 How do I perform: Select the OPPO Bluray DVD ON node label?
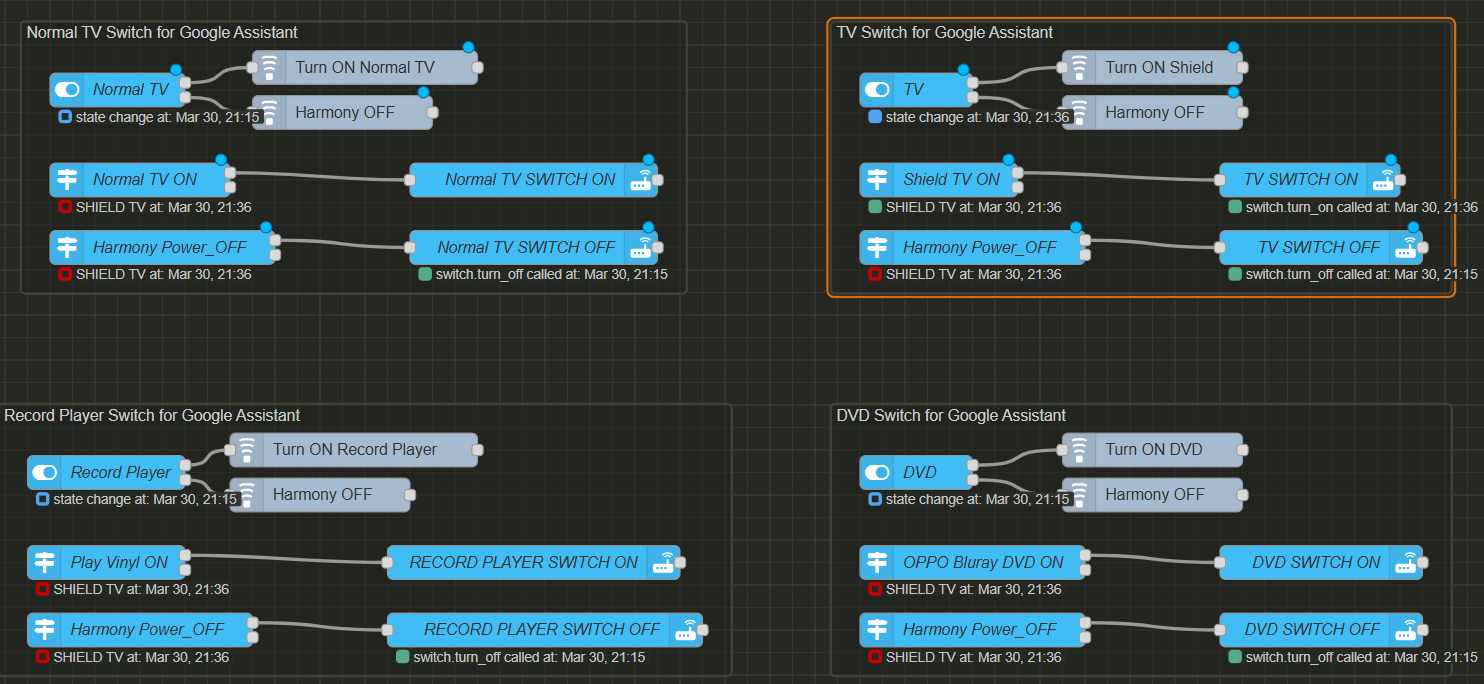pyautogui.click(x=983, y=563)
